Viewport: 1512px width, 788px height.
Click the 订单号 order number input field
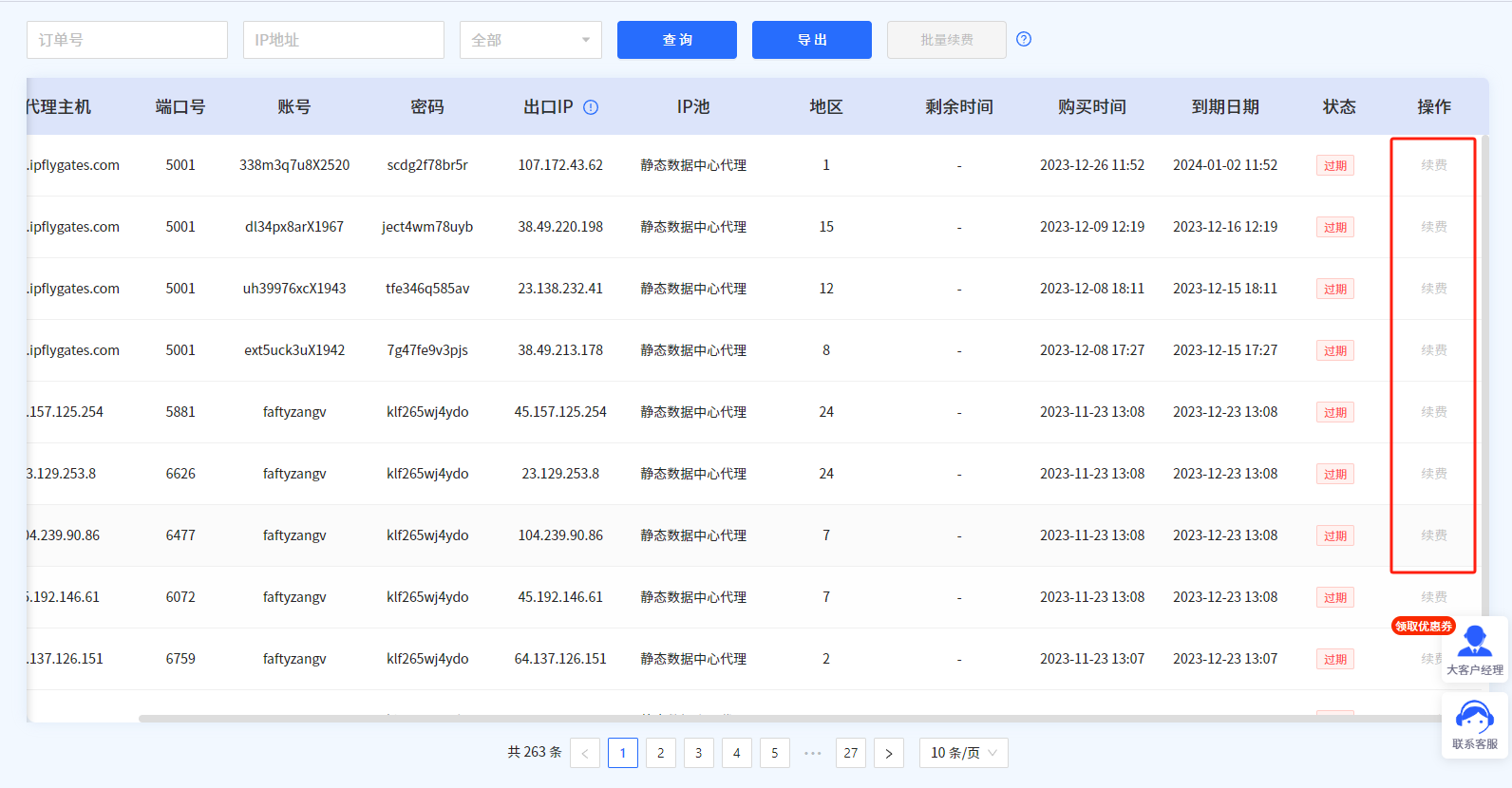point(127,40)
